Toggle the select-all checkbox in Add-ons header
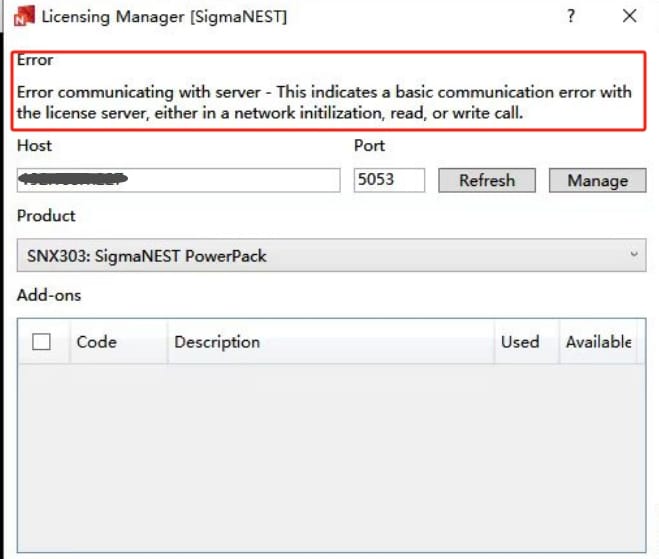 pos(41,342)
